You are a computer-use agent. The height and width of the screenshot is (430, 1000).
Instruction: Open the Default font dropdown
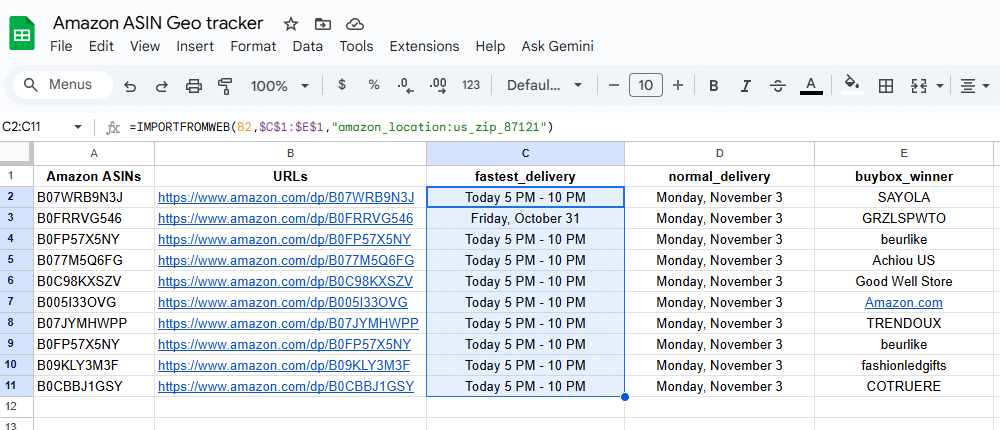pos(544,86)
